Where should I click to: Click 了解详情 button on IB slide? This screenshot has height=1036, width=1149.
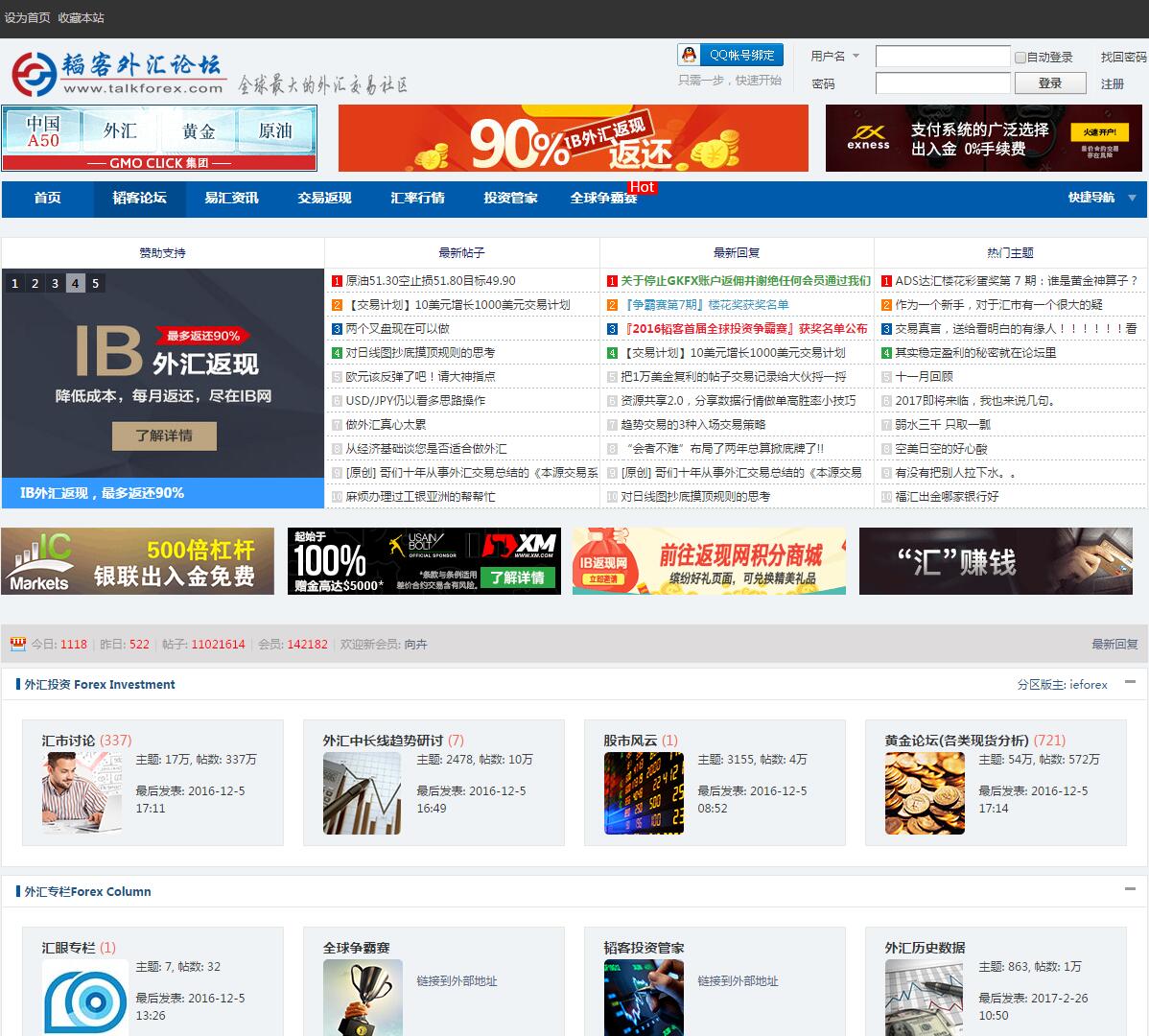coord(164,436)
